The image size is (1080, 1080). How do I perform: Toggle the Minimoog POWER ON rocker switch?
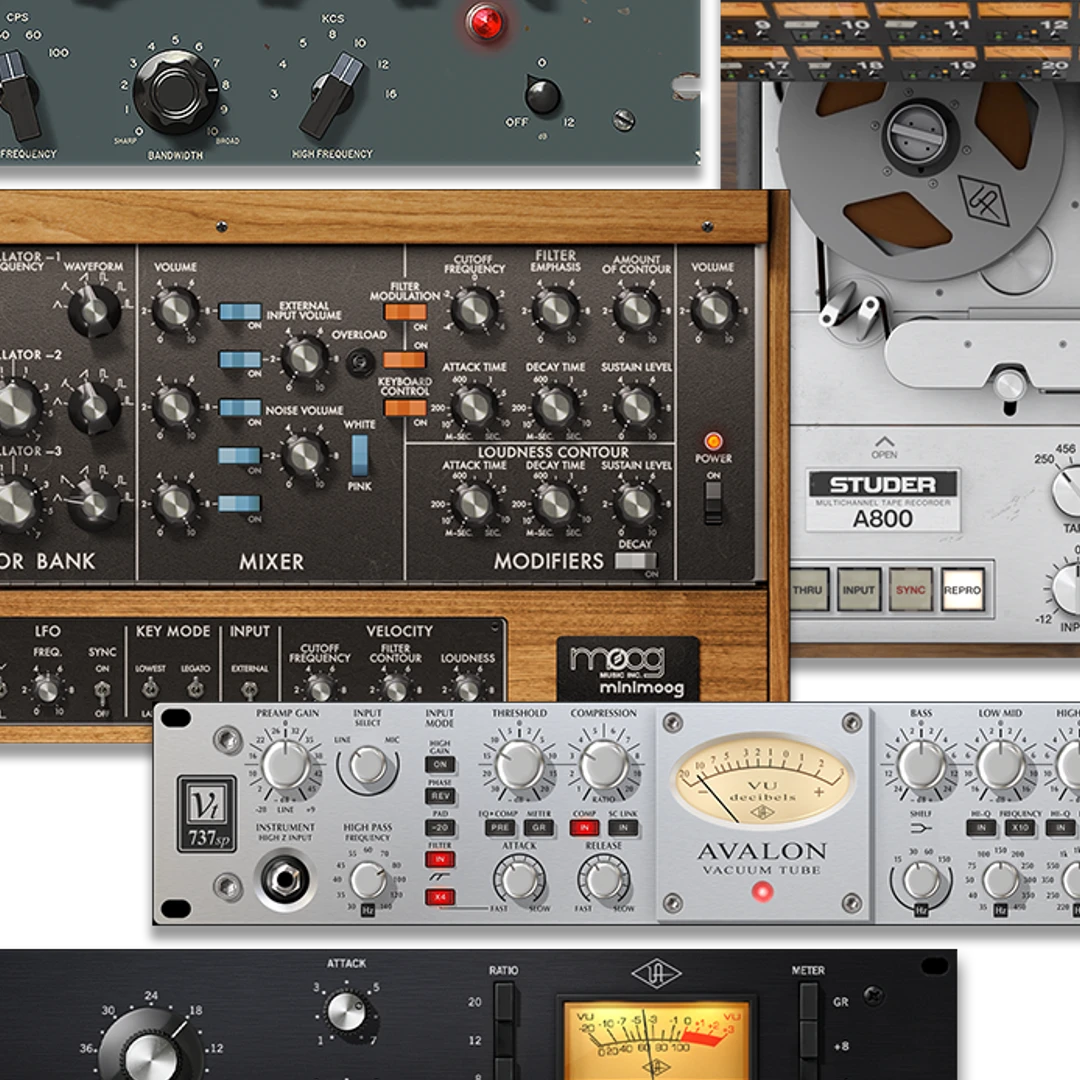pos(714,501)
